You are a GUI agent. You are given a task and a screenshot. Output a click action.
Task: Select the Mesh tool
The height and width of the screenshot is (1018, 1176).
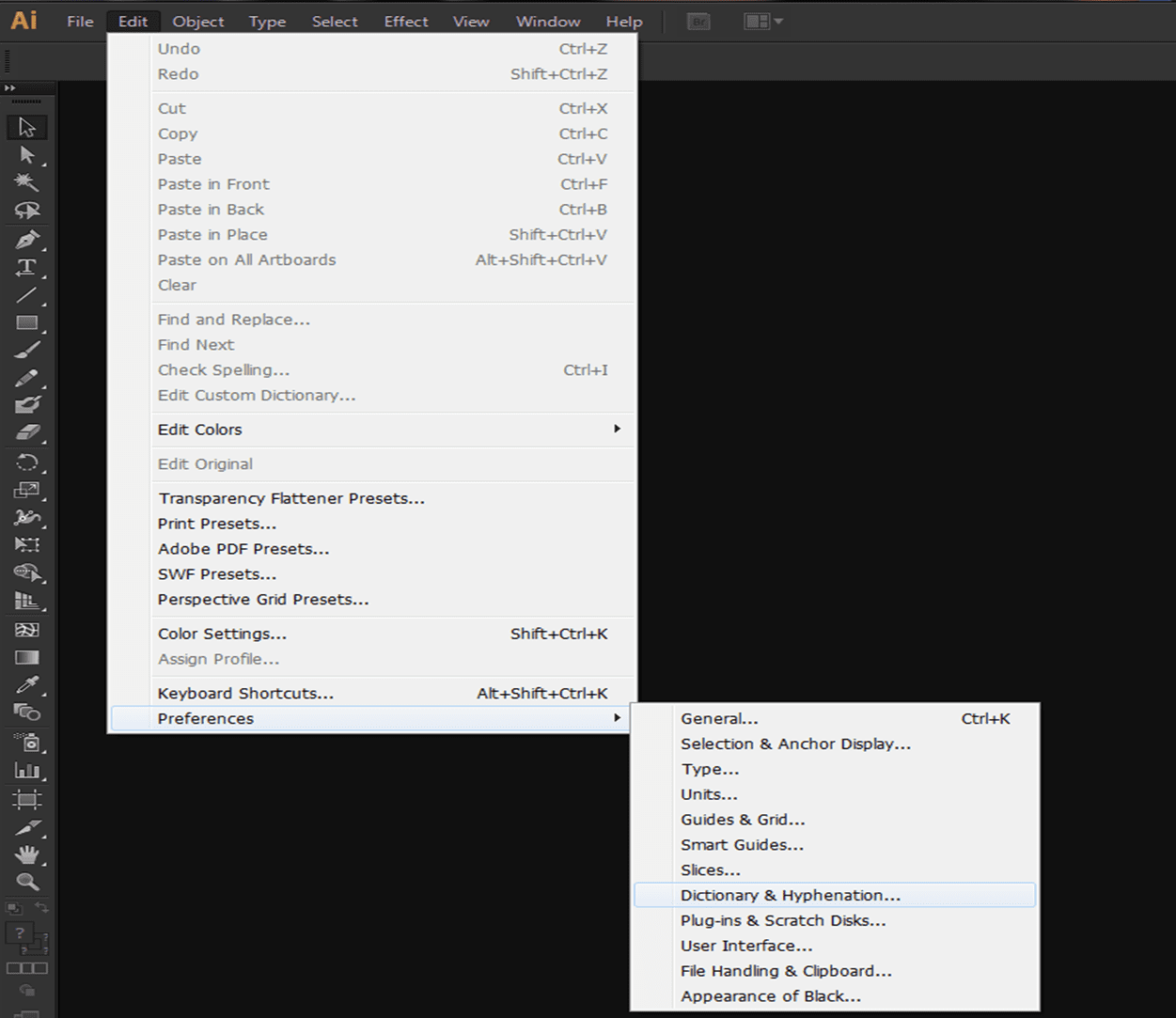tap(27, 630)
